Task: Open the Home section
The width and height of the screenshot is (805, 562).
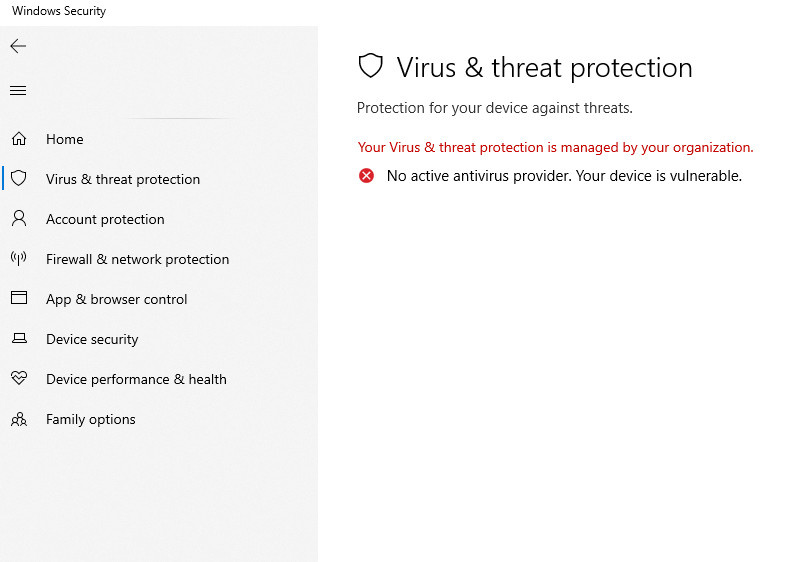Action: (65, 139)
